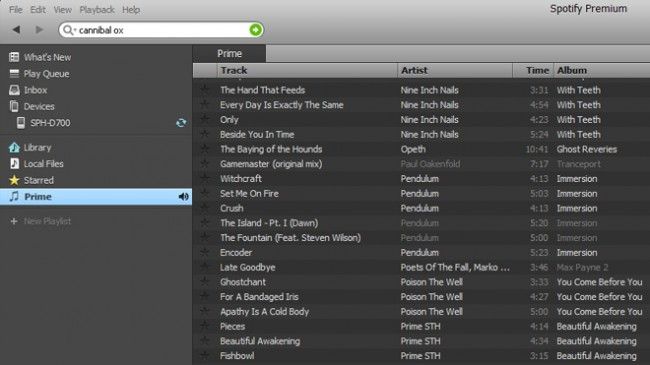650x365 pixels.
Task: Click the SPH-D700 phone icon
Action: tap(21, 123)
